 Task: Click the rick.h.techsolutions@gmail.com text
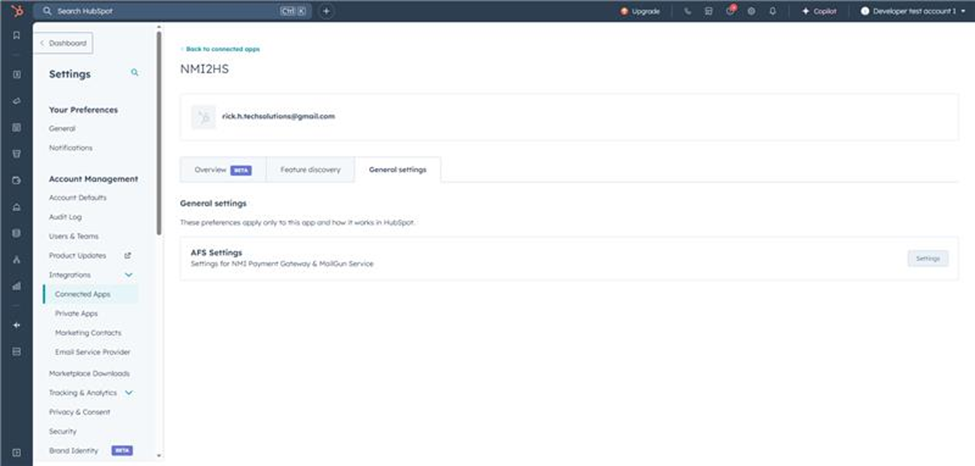coord(279,116)
